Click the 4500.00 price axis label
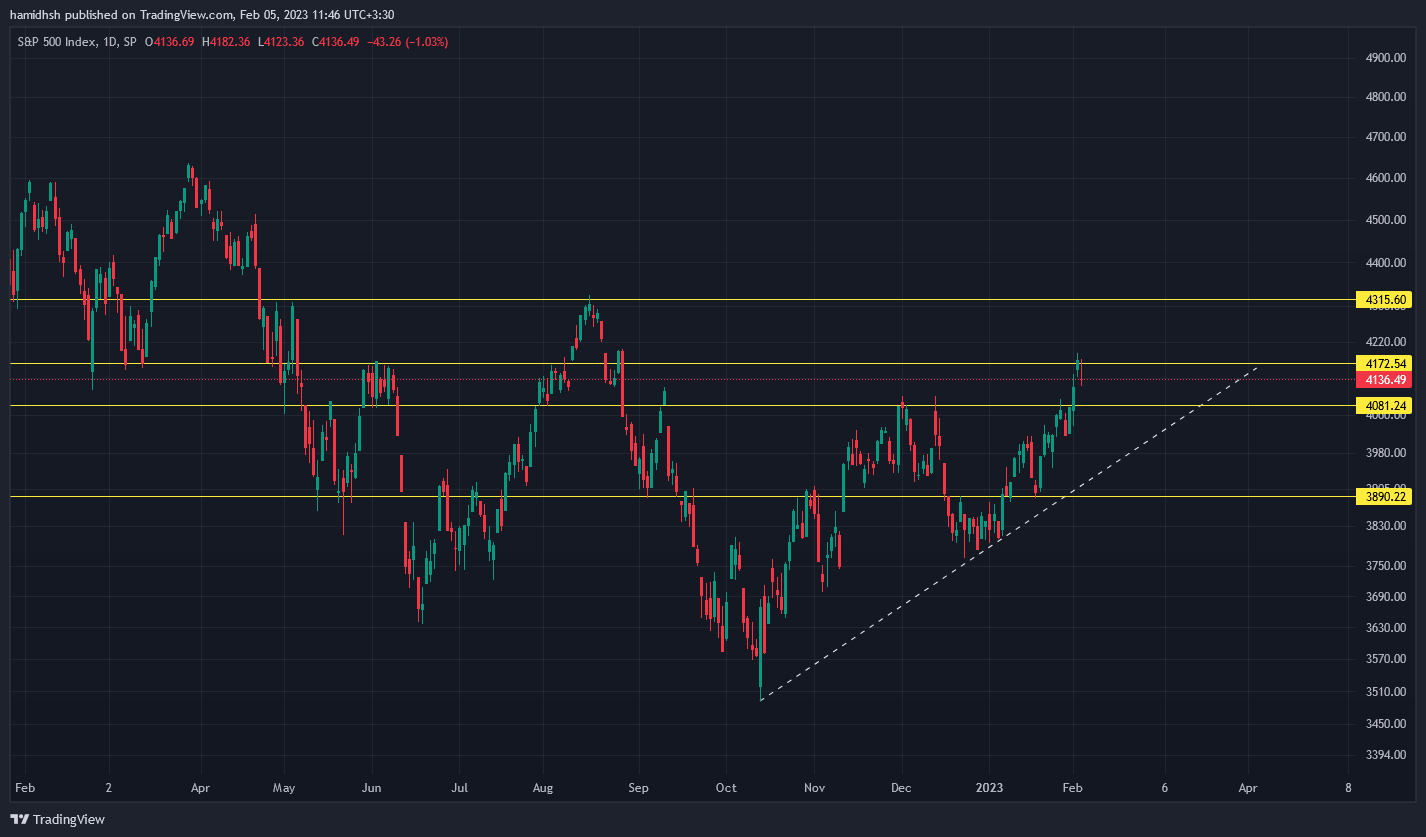 coord(1386,220)
